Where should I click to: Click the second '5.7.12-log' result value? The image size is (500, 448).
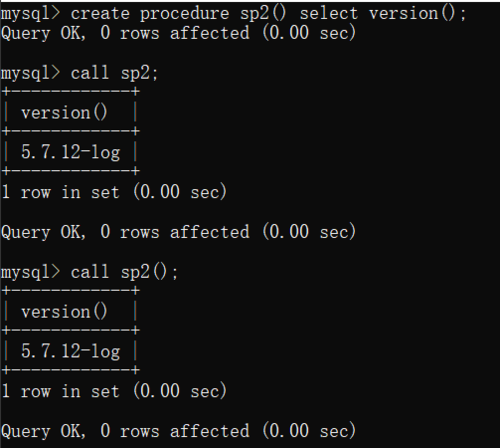70,352
